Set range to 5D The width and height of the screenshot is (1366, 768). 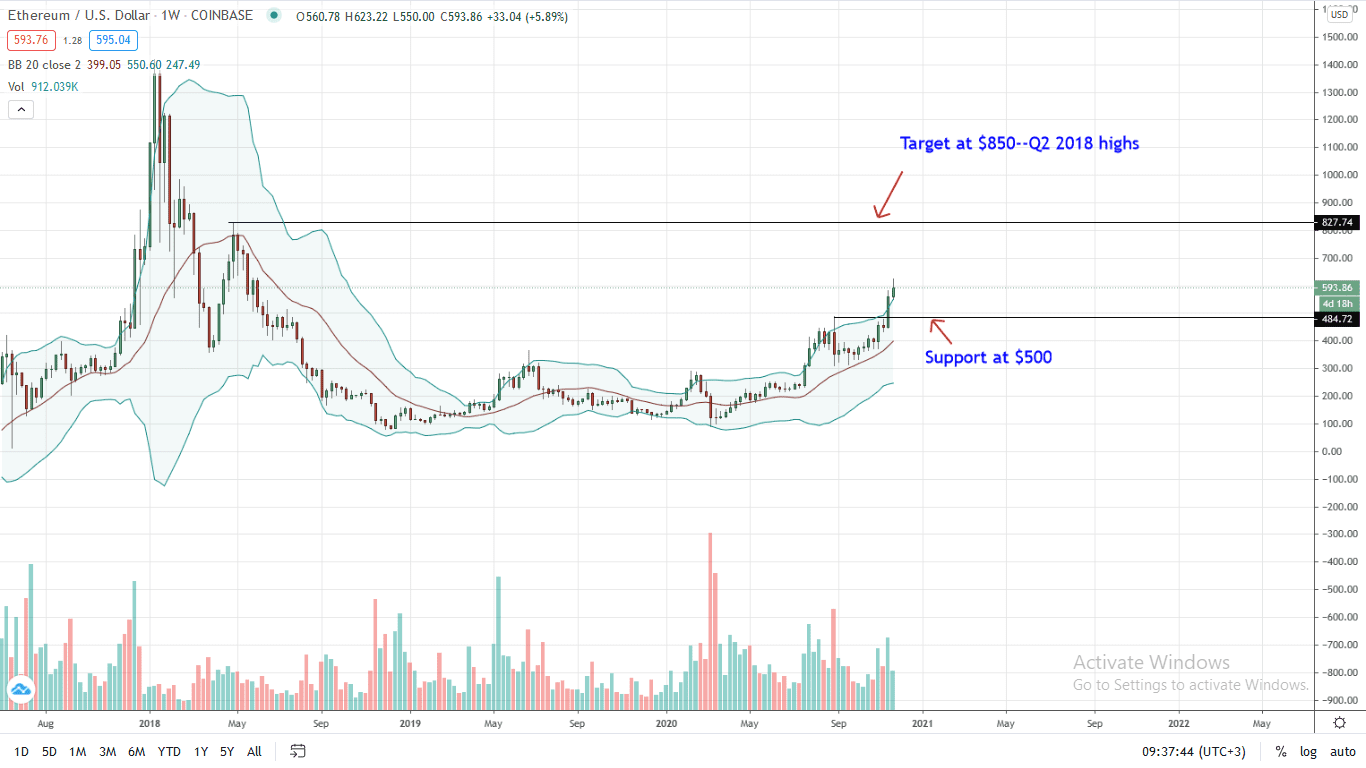pos(49,751)
